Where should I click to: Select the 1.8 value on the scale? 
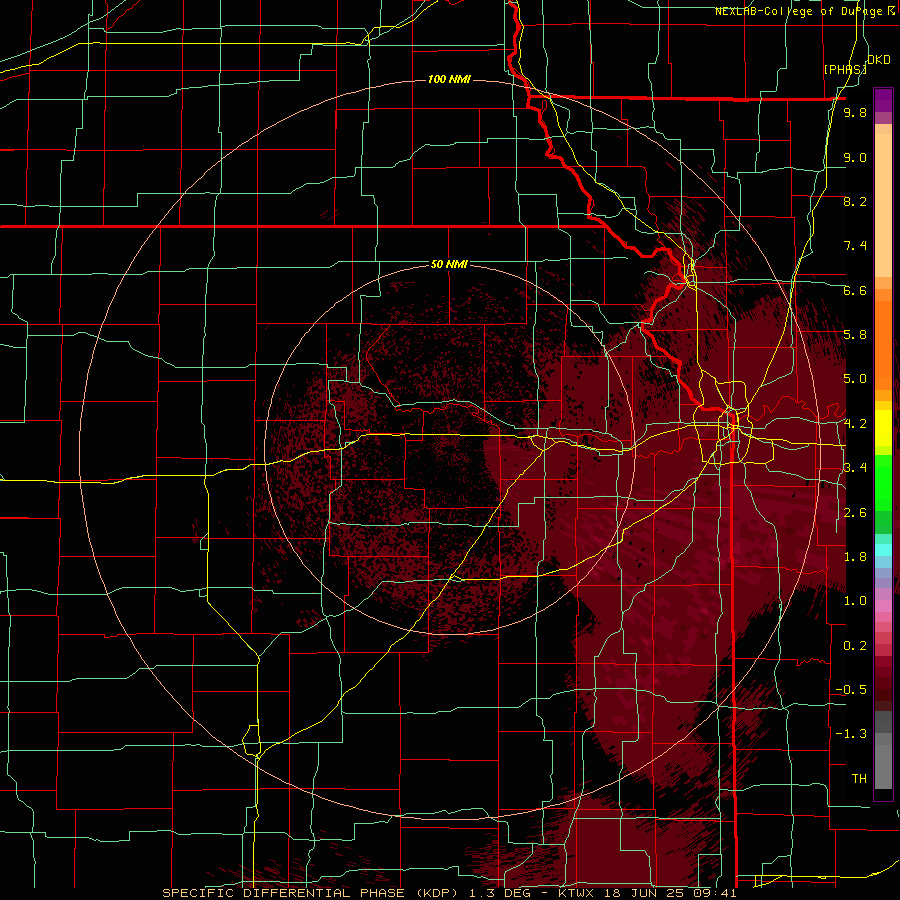[x=855, y=557]
